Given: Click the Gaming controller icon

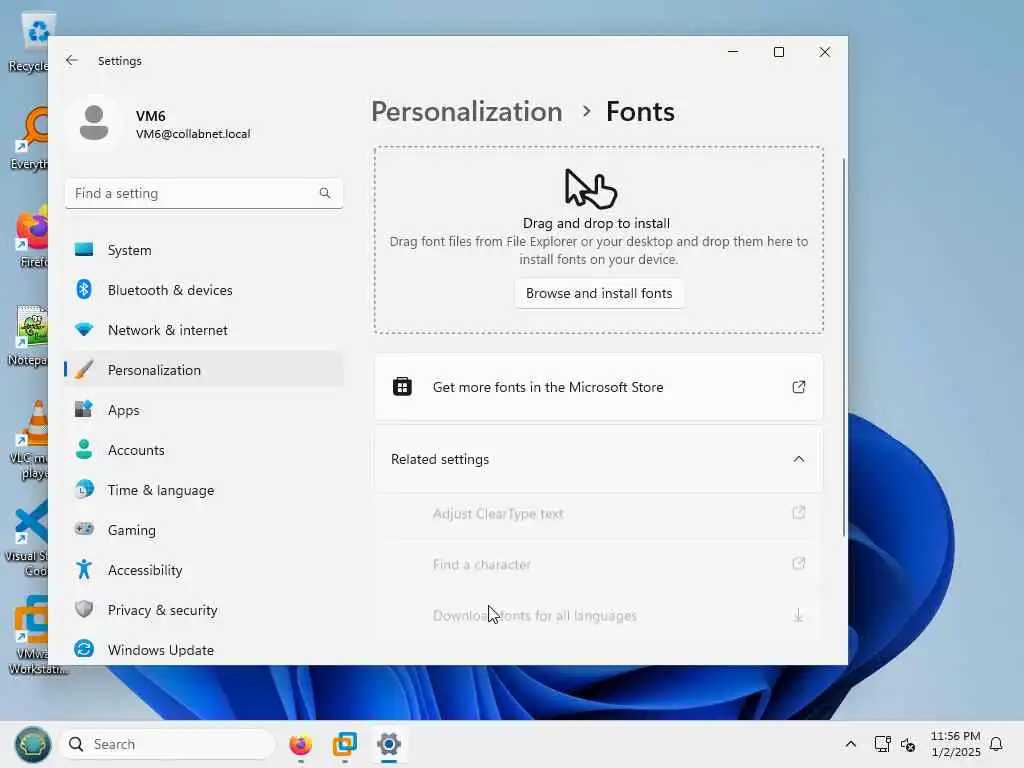Looking at the screenshot, I should [x=84, y=529].
